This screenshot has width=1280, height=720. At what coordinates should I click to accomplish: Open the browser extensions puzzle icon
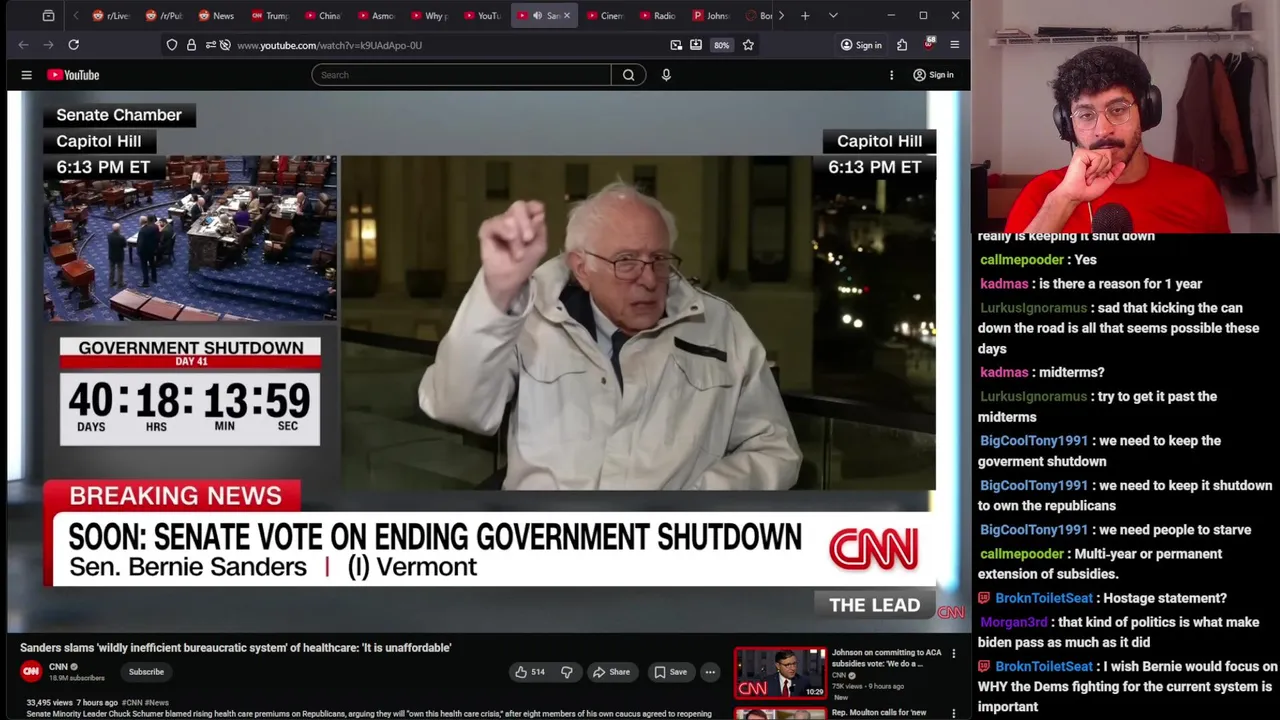click(902, 45)
